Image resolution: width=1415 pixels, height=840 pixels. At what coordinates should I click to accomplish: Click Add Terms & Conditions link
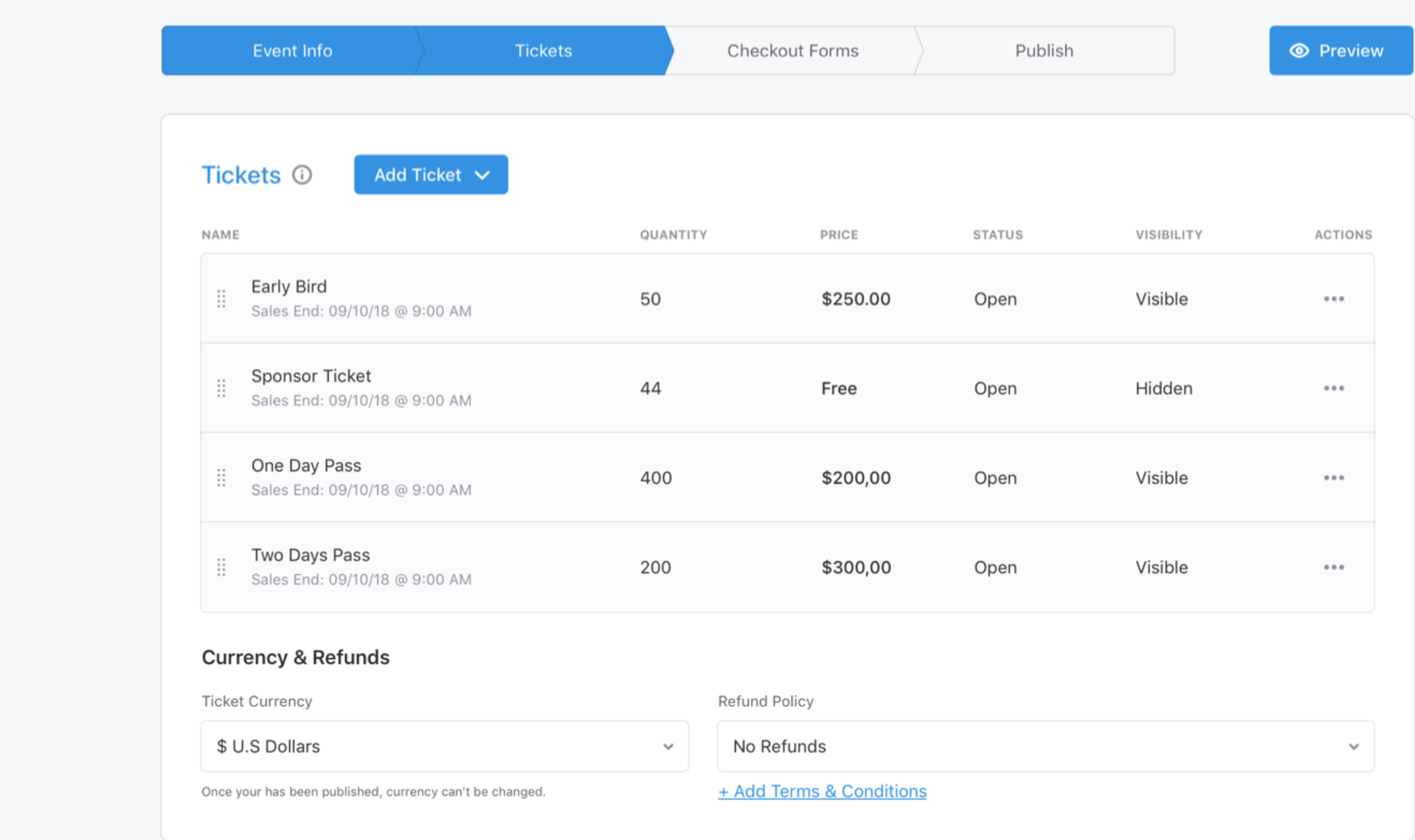click(x=822, y=791)
